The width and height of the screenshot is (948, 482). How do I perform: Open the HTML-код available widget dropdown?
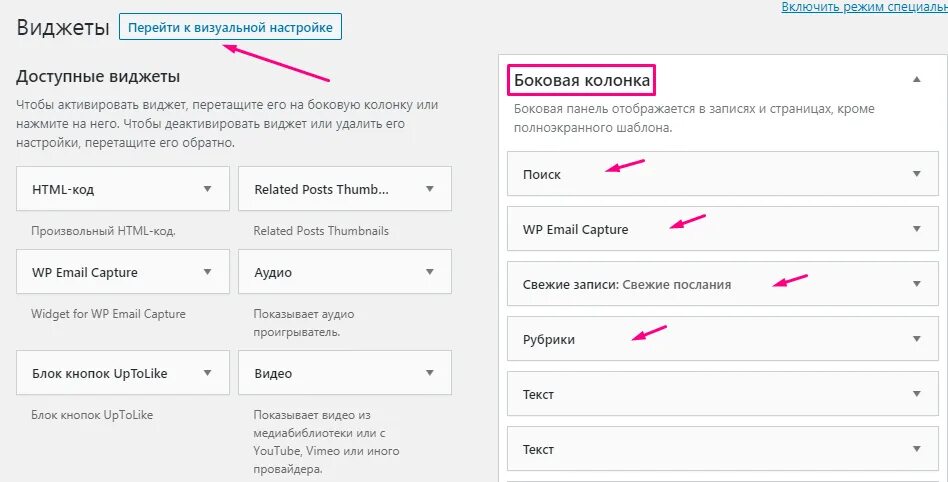pos(208,188)
